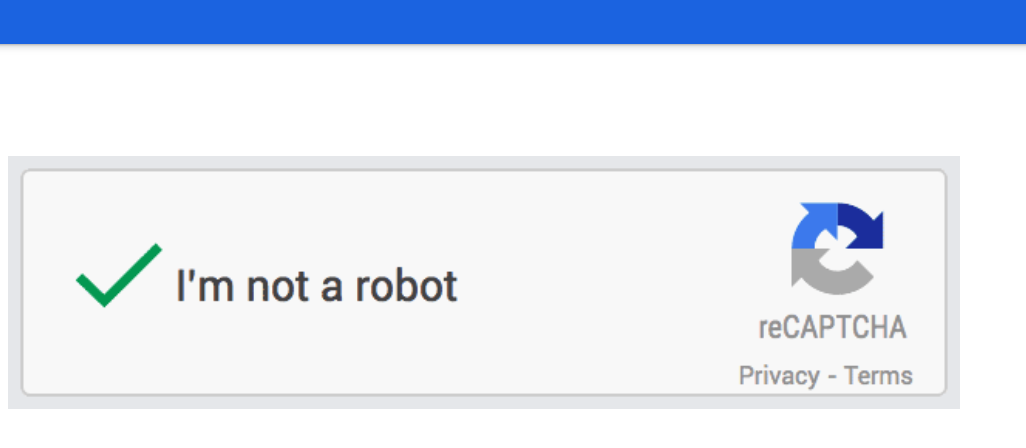Click the dash between Privacy and Terms
This screenshot has width=1026, height=448.
pos(831,376)
